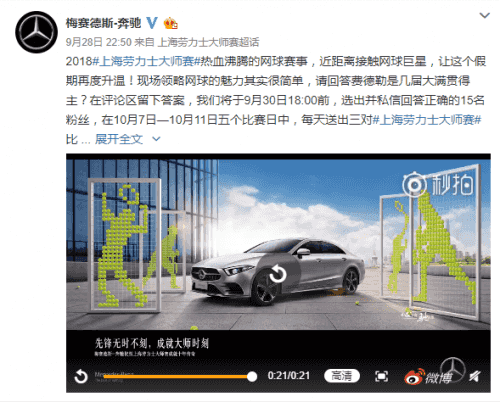Click the 梅赛德斯-奔驰 account name
The image size is (500, 402).
click(x=103, y=23)
